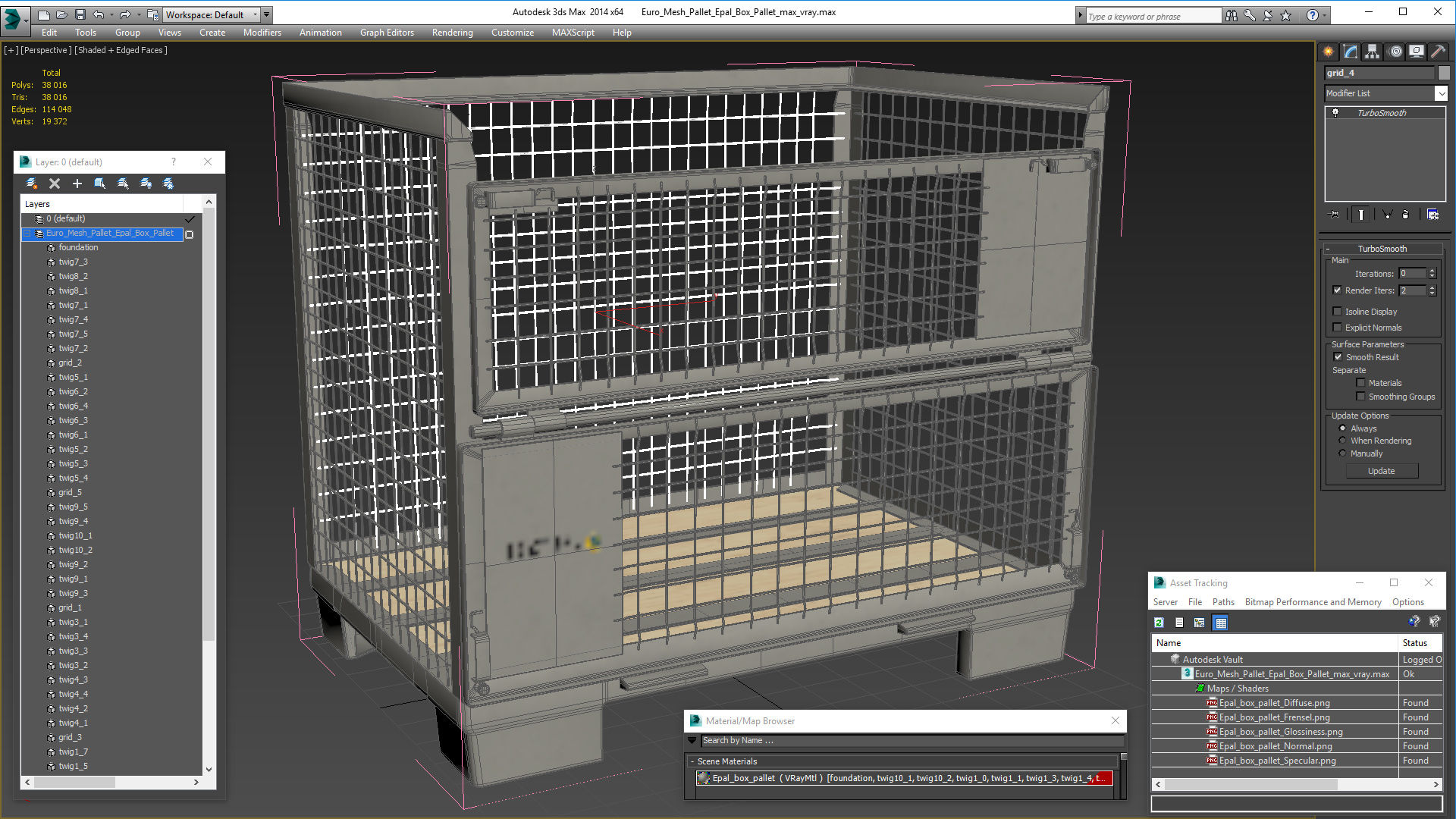Open Bitmap Performance and Memory menu
Viewport: 1456px width, 819px height.
pos(1313,602)
